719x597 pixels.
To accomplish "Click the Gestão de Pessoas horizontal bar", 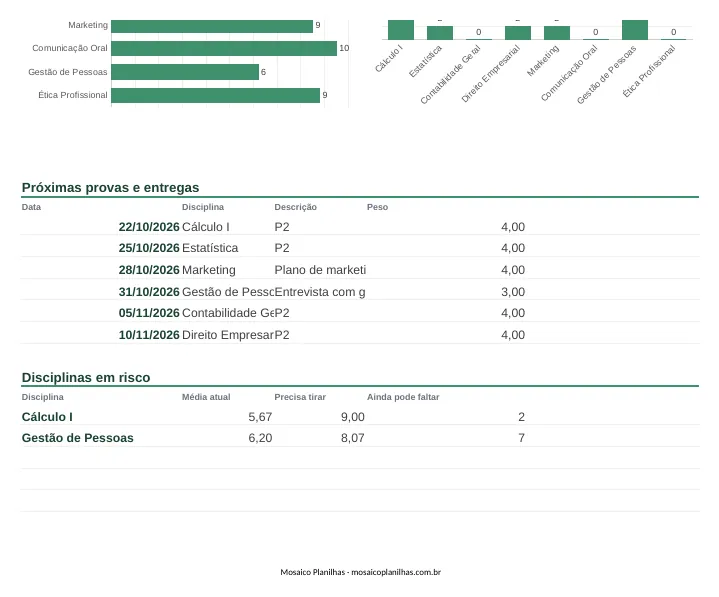I will coord(185,72).
